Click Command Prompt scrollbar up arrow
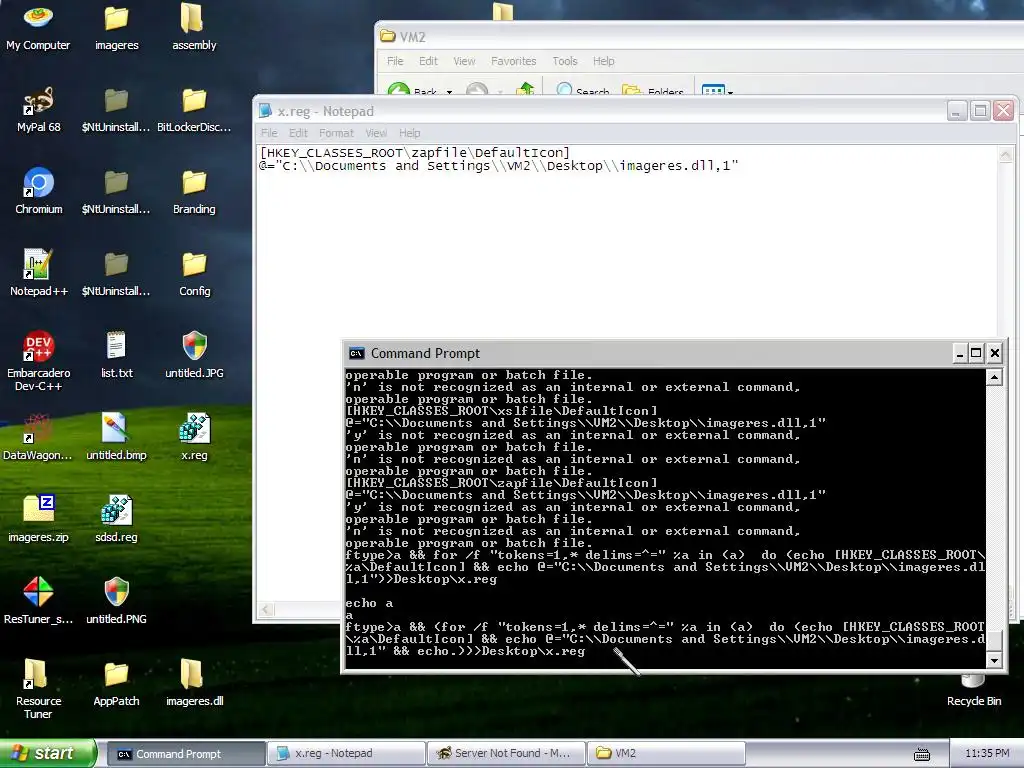The image size is (1024, 768). (x=994, y=377)
